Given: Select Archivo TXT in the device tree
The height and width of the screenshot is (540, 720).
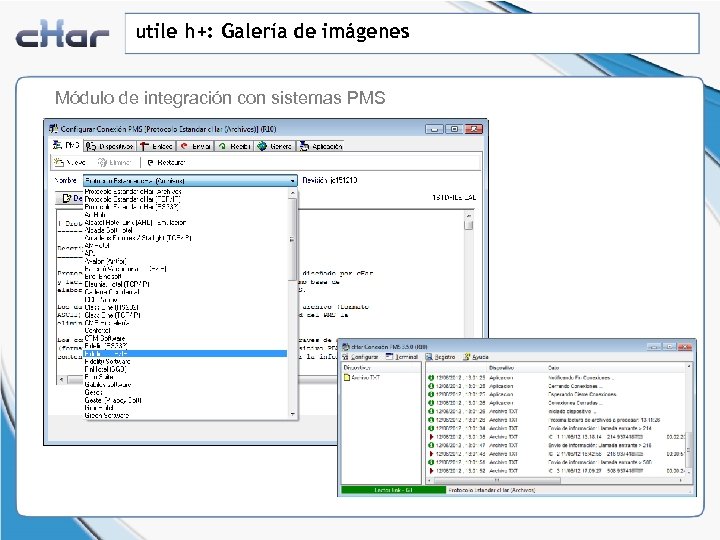Looking at the screenshot, I should pyautogui.click(x=362, y=377).
